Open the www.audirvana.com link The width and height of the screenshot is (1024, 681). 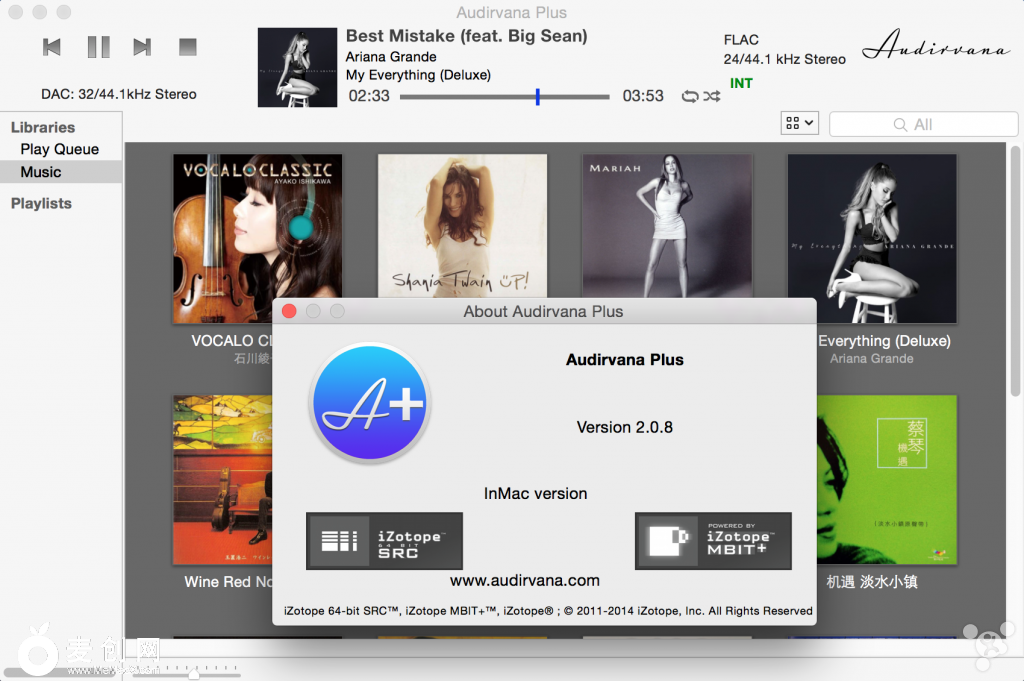525,580
